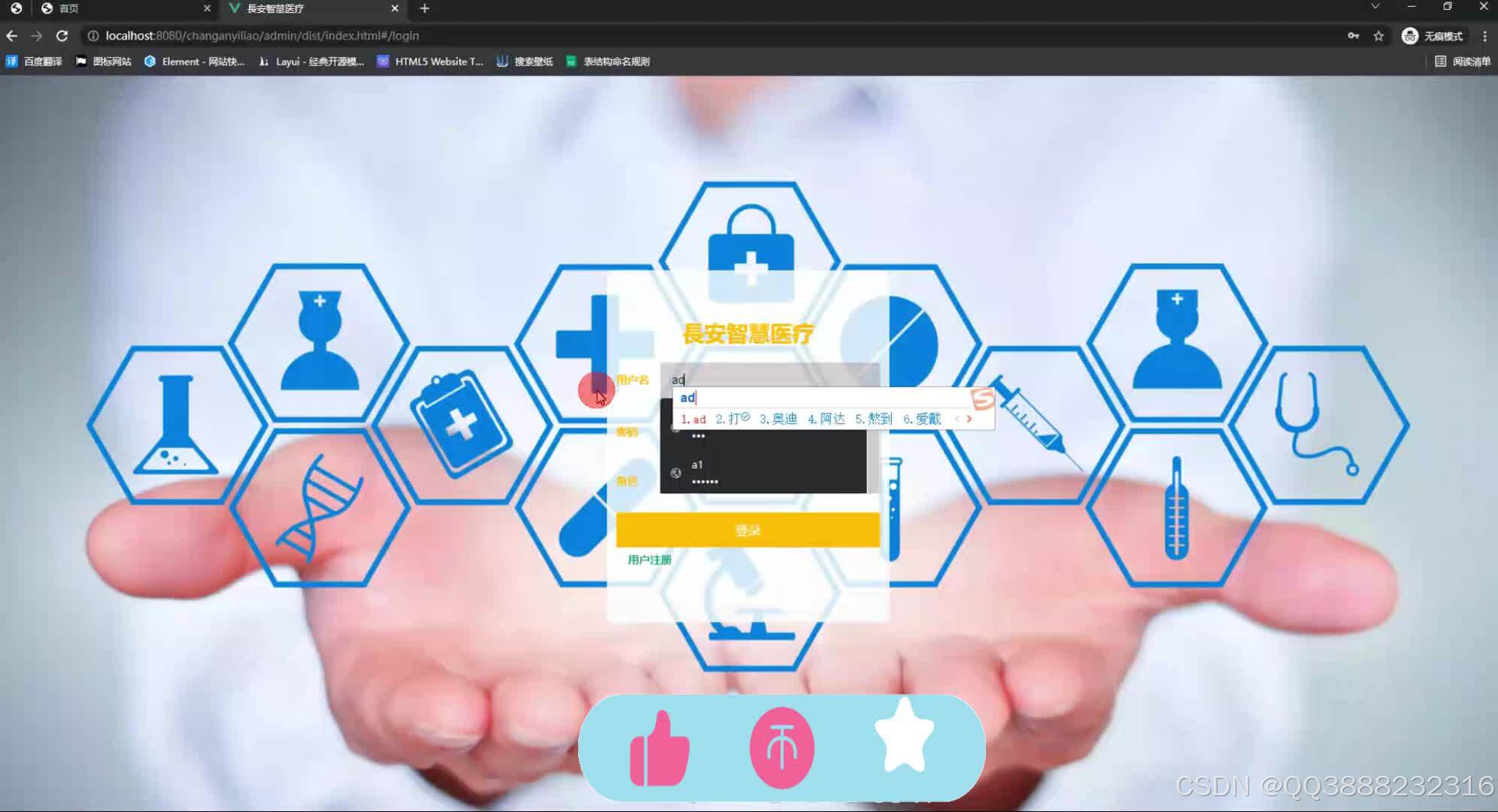Open a new browser tab

[424, 8]
